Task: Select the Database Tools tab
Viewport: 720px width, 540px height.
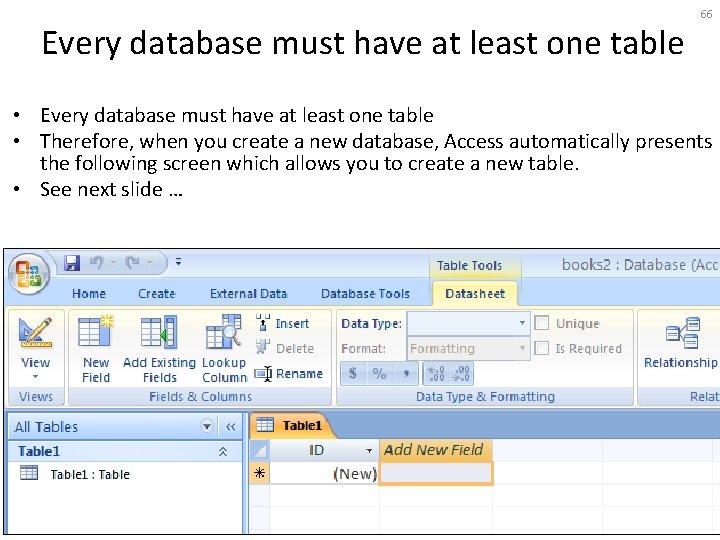Action: coord(365,294)
